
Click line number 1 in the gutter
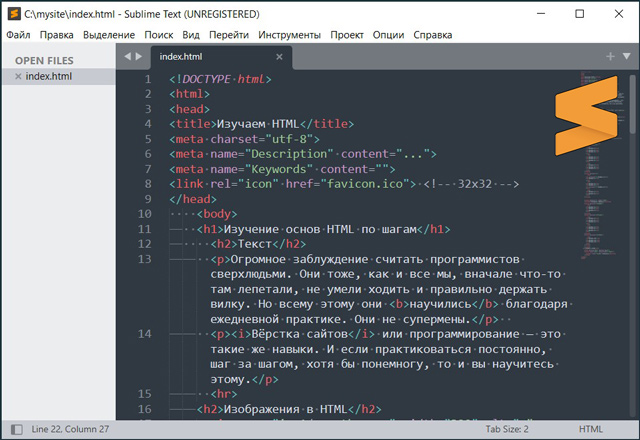coord(148,79)
